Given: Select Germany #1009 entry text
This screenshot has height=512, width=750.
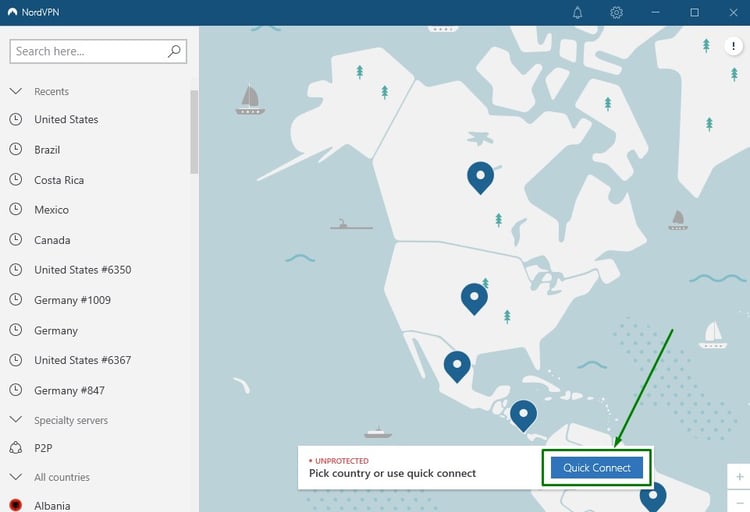Looking at the screenshot, I should (72, 300).
